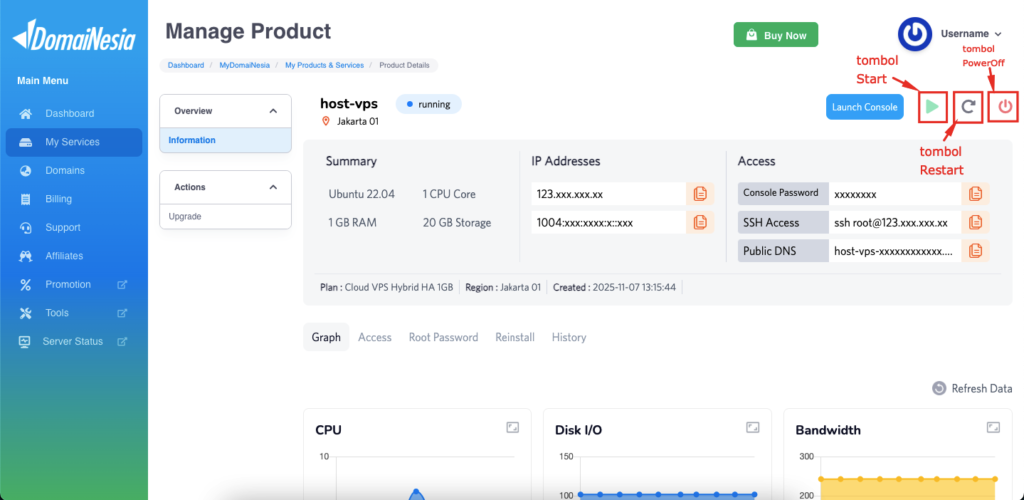The height and width of the screenshot is (500, 1024).
Task: Click the Plan : Cloud VPS Hybrid HA 1GB text
Action: coord(387,287)
